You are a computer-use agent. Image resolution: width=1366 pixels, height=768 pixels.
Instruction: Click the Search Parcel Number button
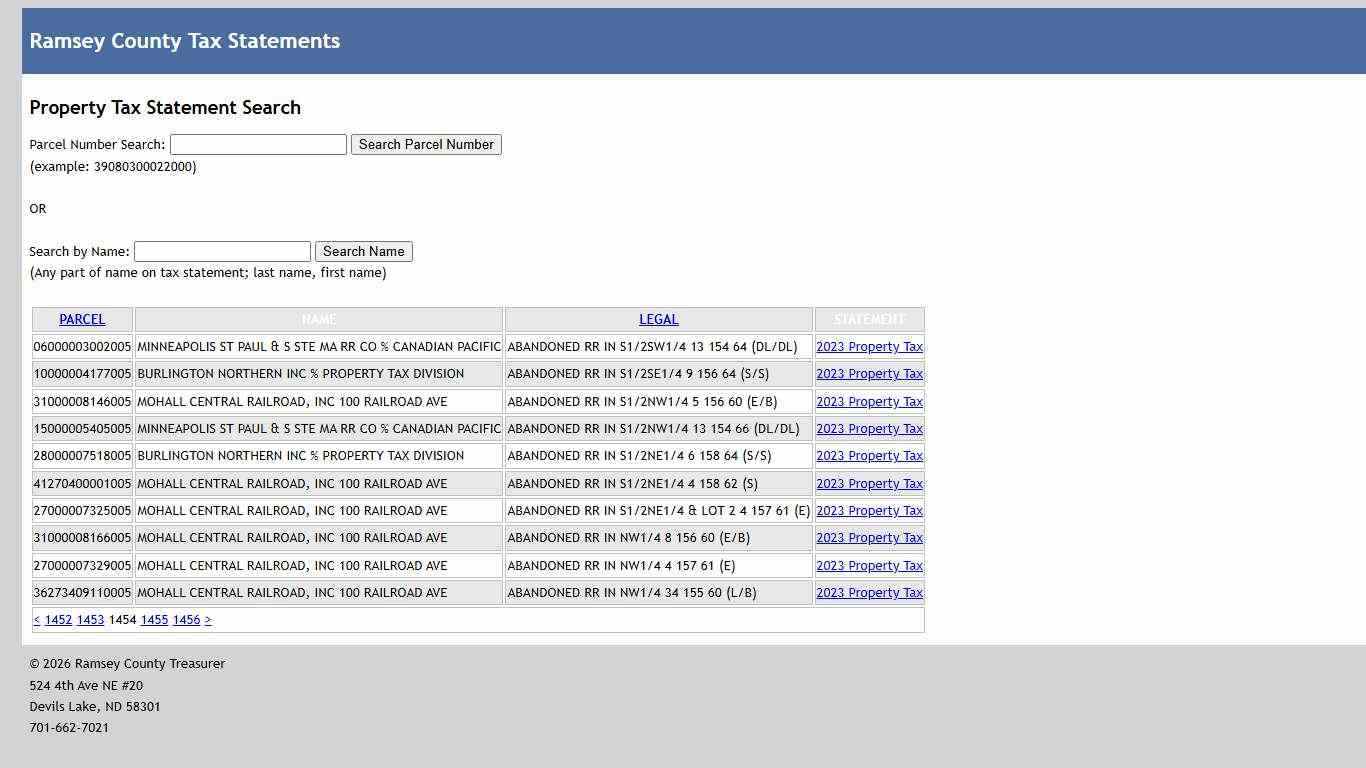tap(426, 144)
